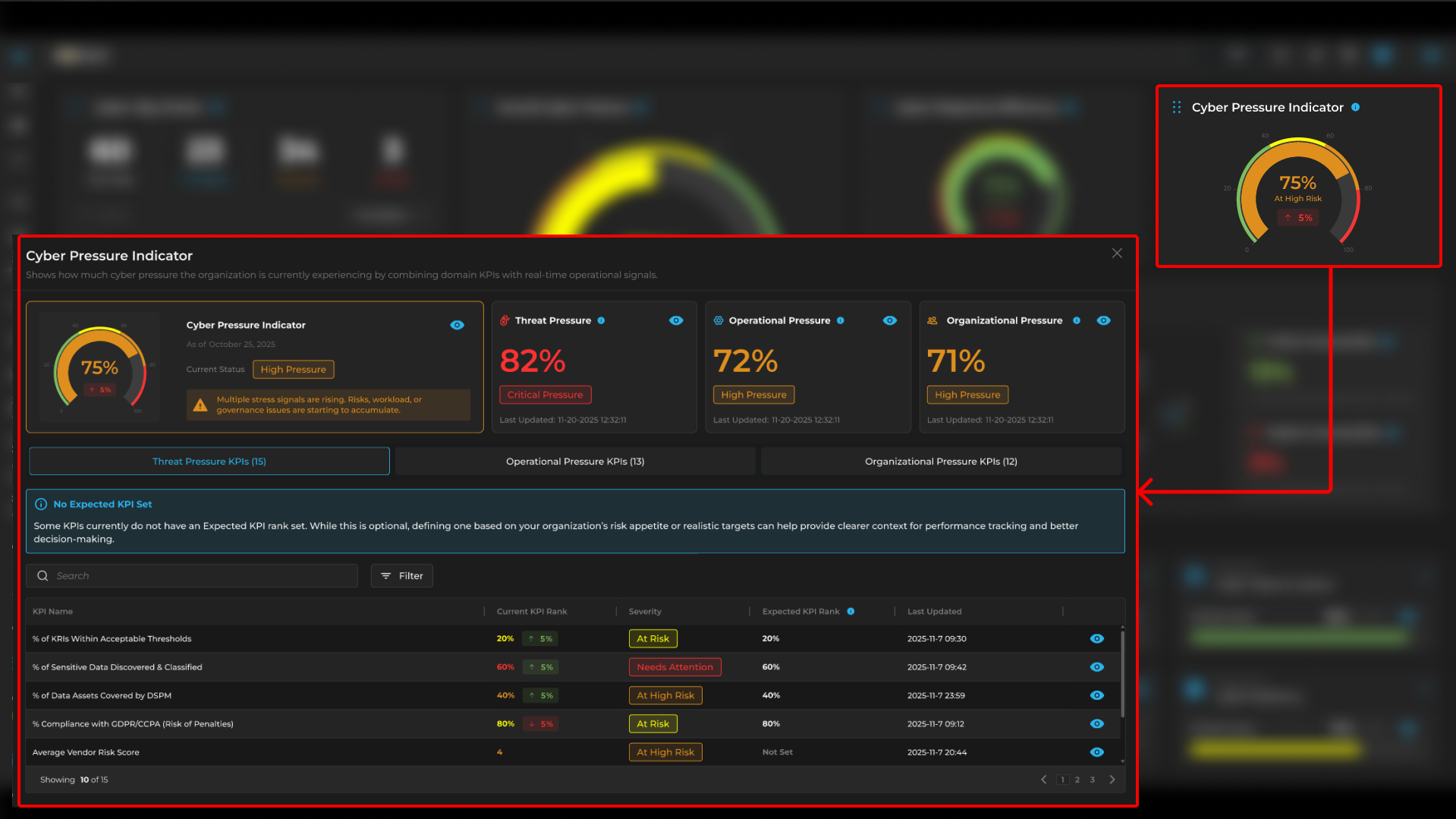1456x819 pixels.
Task: Click the search magnifier icon
Action: click(x=42, y=575)
